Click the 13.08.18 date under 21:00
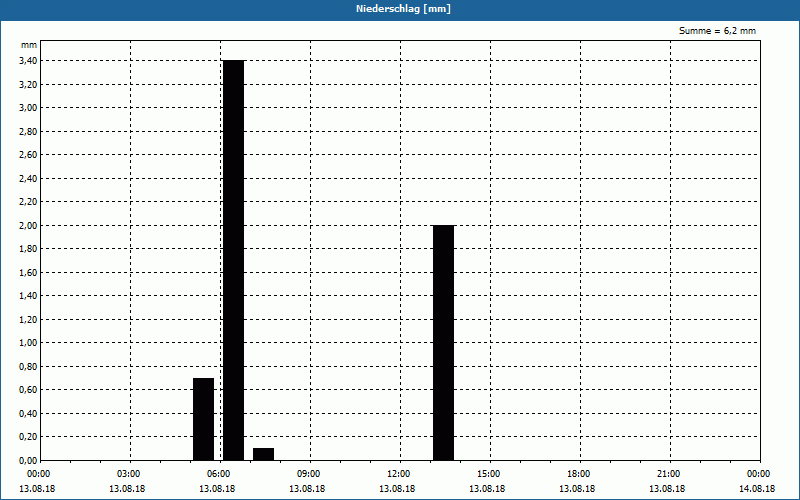The width and height of the screenshot is (800, 500). [x=667, y=489]
